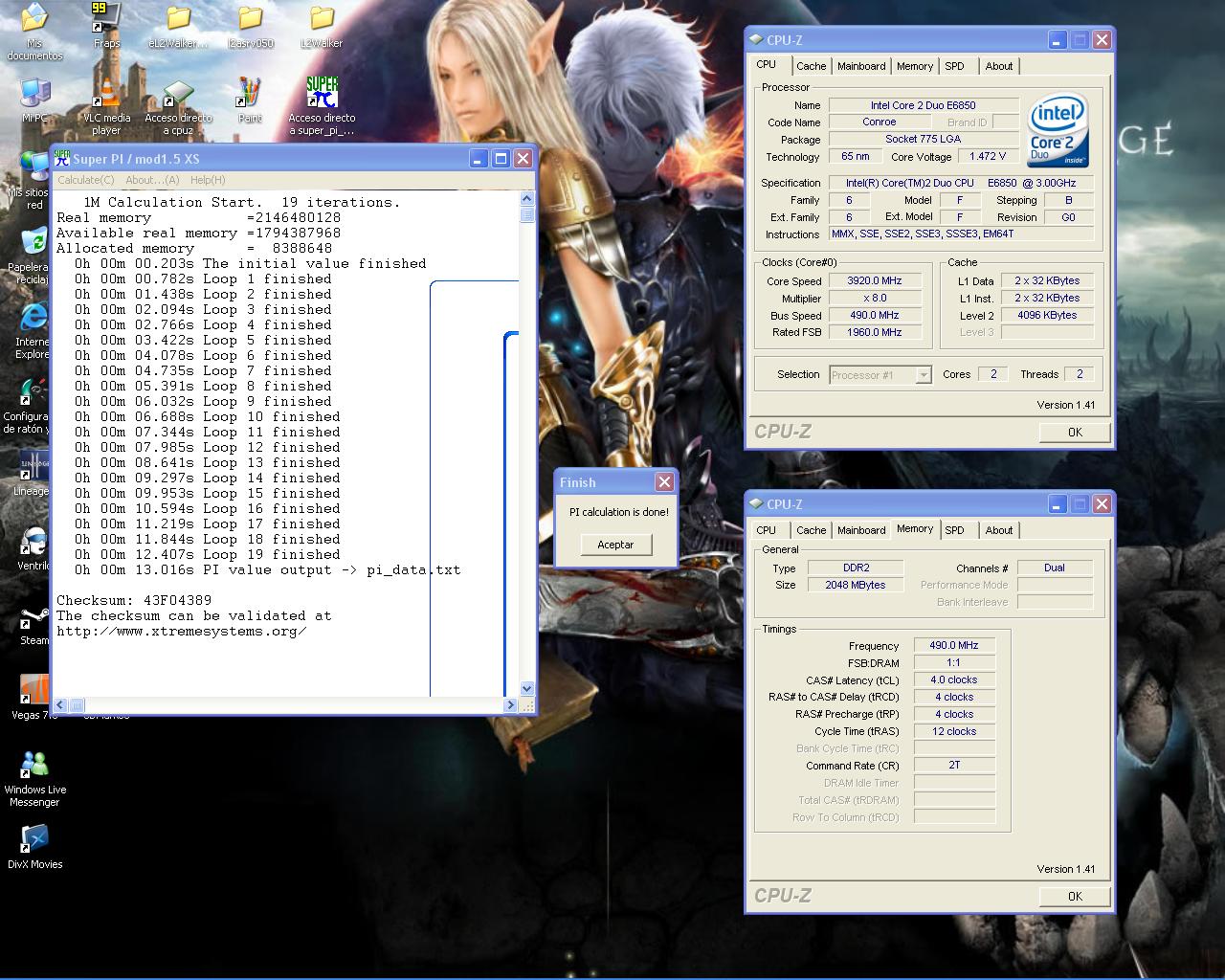This screenshot has width=1225, height=980.
Task: Click Super PI horizontal scrollbar right arrow
Action: pos(511,705)
